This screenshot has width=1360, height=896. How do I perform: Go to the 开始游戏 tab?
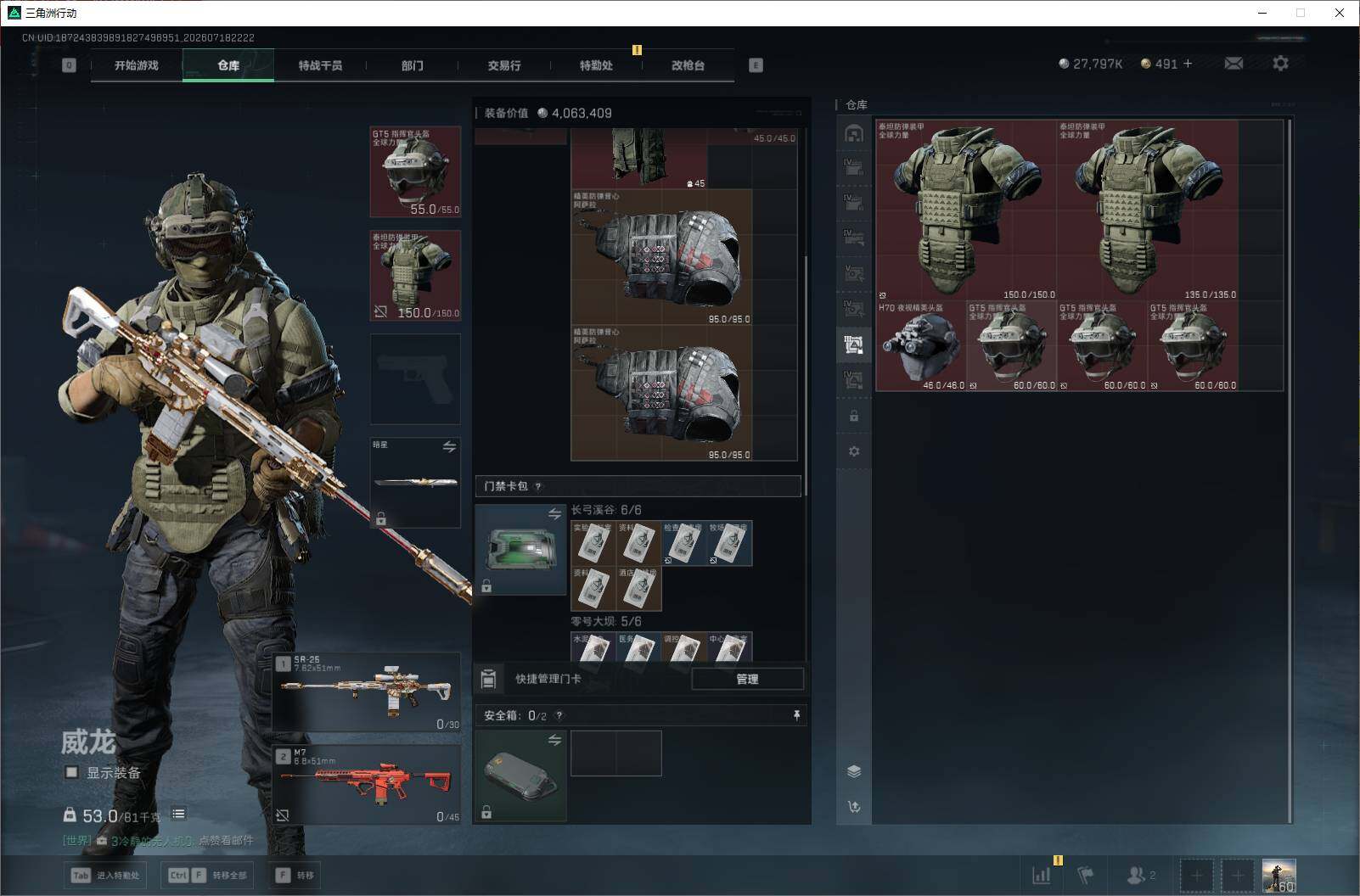[137, 65]
